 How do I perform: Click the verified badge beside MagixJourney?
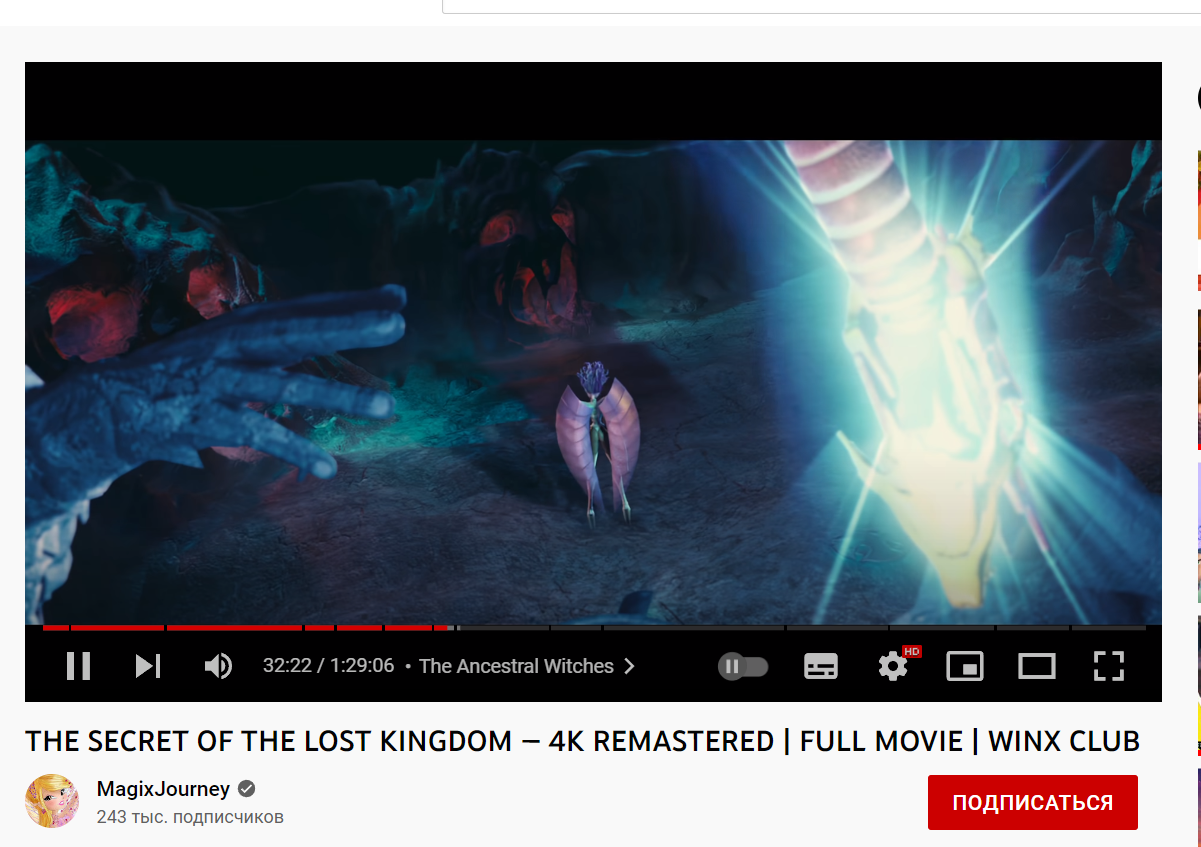point(246,789)
